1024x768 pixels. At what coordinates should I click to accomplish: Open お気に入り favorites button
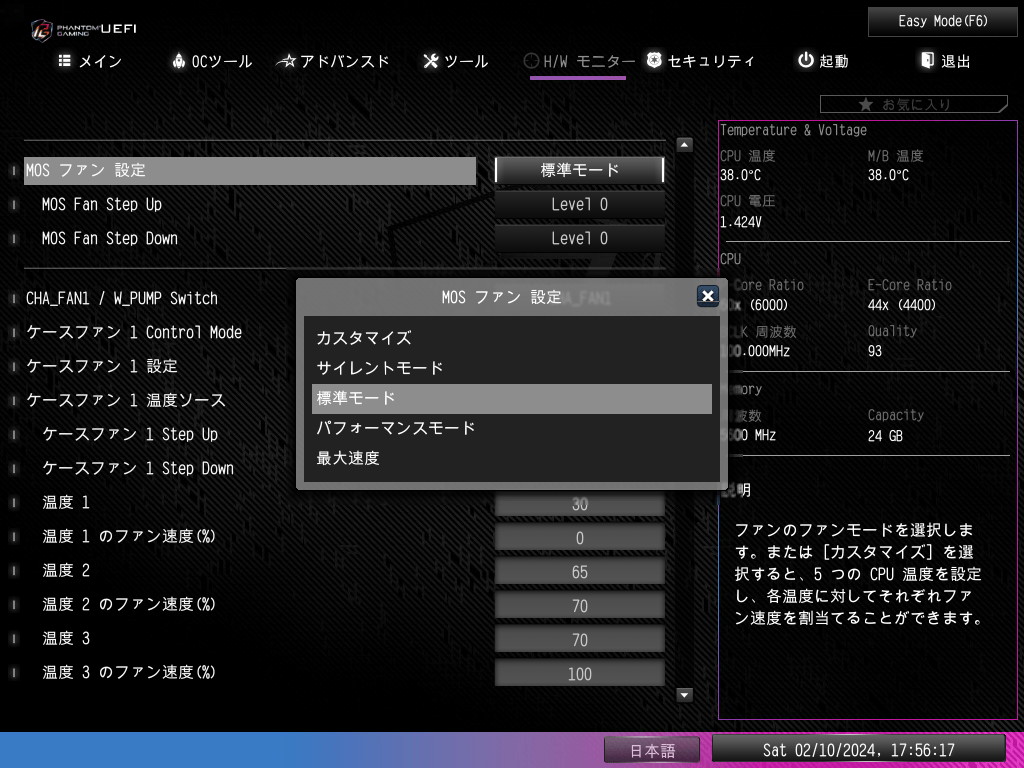(912, 104)
